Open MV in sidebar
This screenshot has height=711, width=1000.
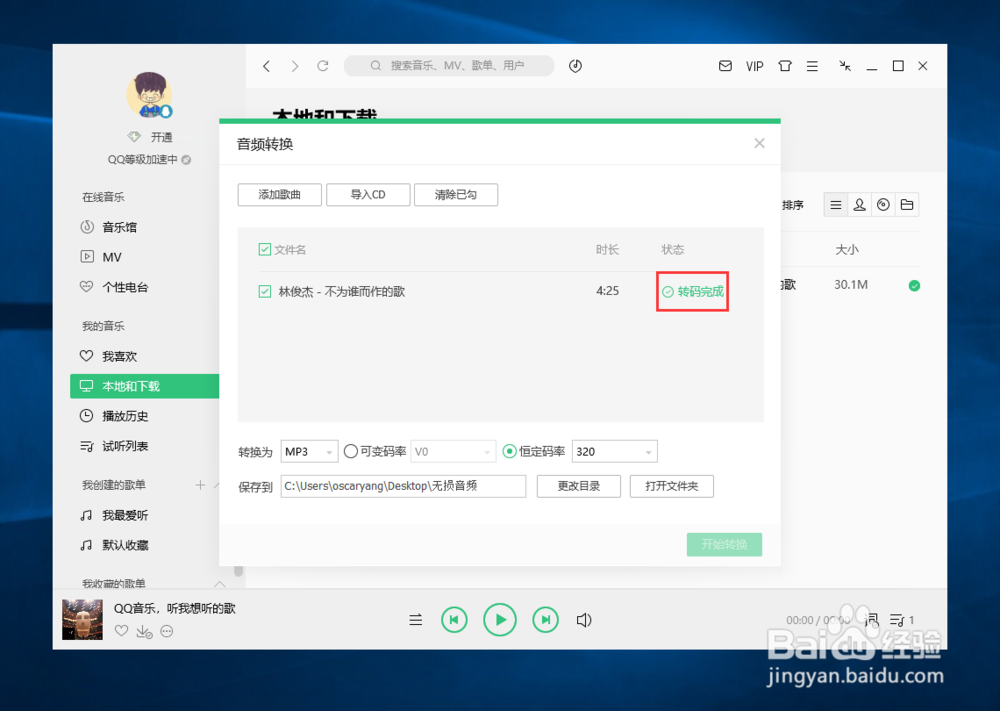click(x=101, y=257)
